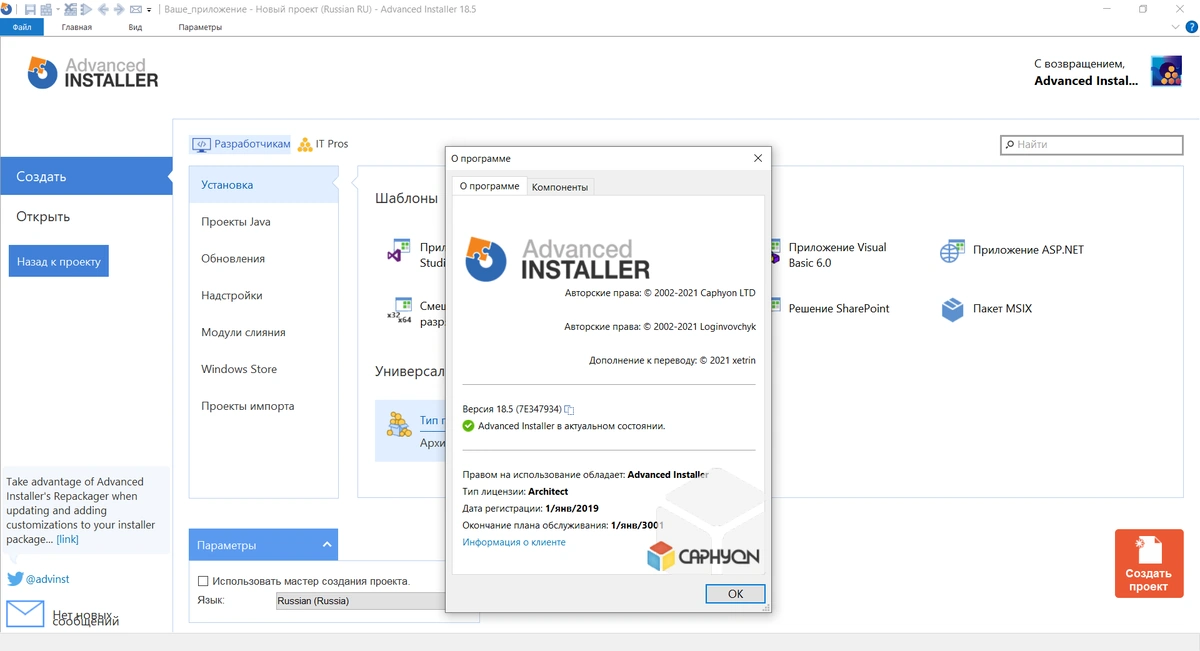Select О программе tab in About dialog
Screen dimensions: 1200x651
point(488,186)
